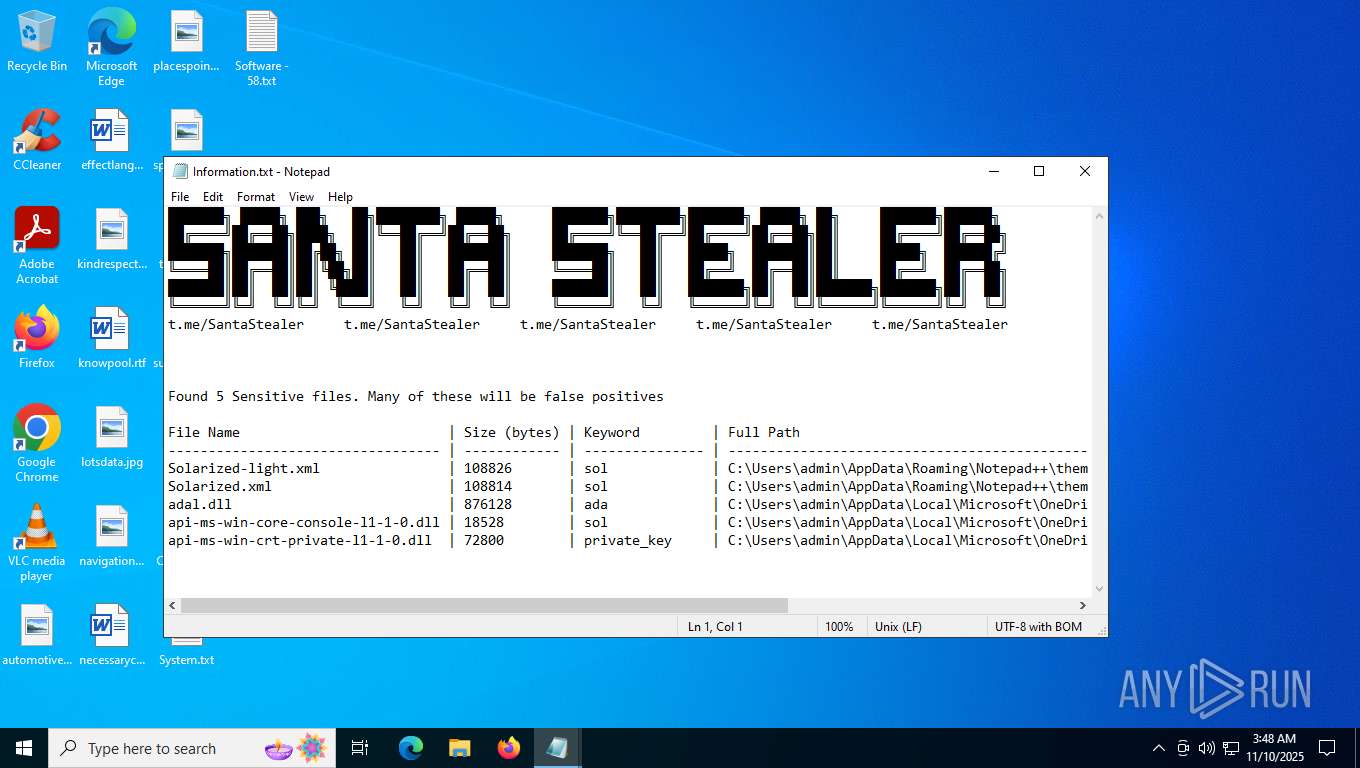Open VLC media player shortcut
This screenshot has height=768, width=1360.
37,543
